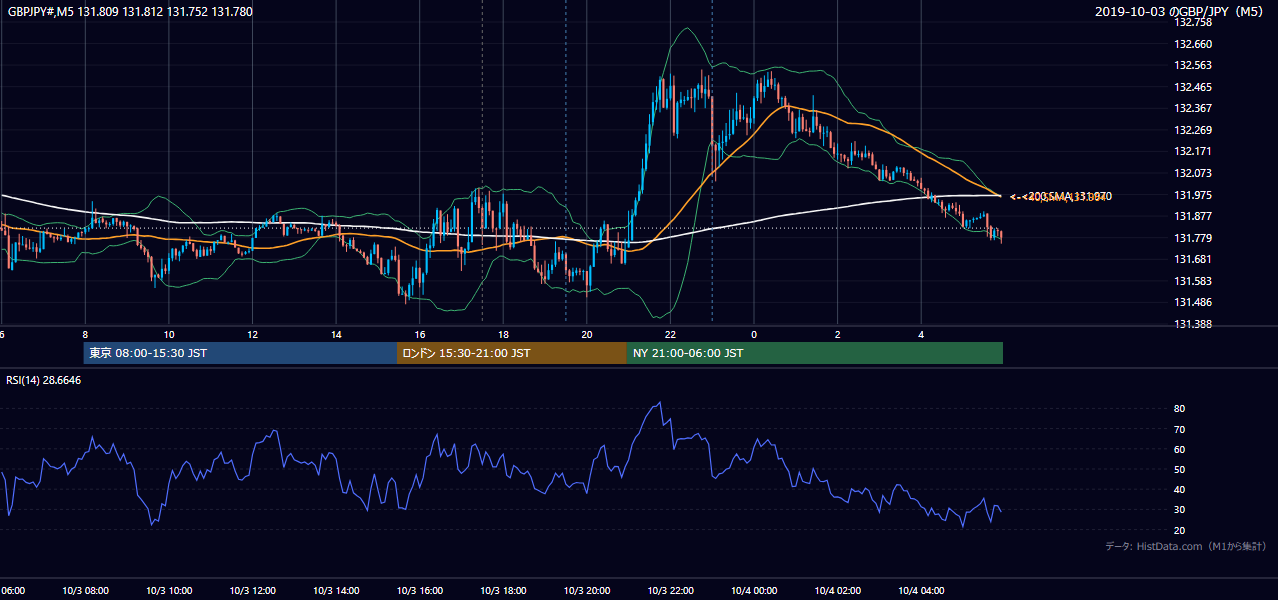Click price axis label 132.073
1278x600 pixels.
click(x=1192, y=173)
